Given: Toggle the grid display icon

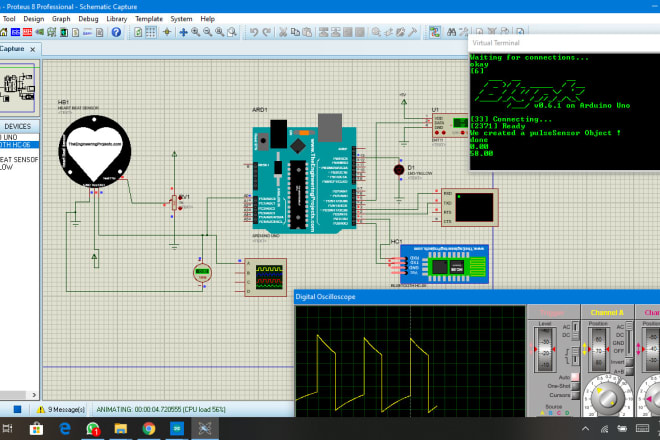Looking at the screenshot, I should tap(150, 32).
